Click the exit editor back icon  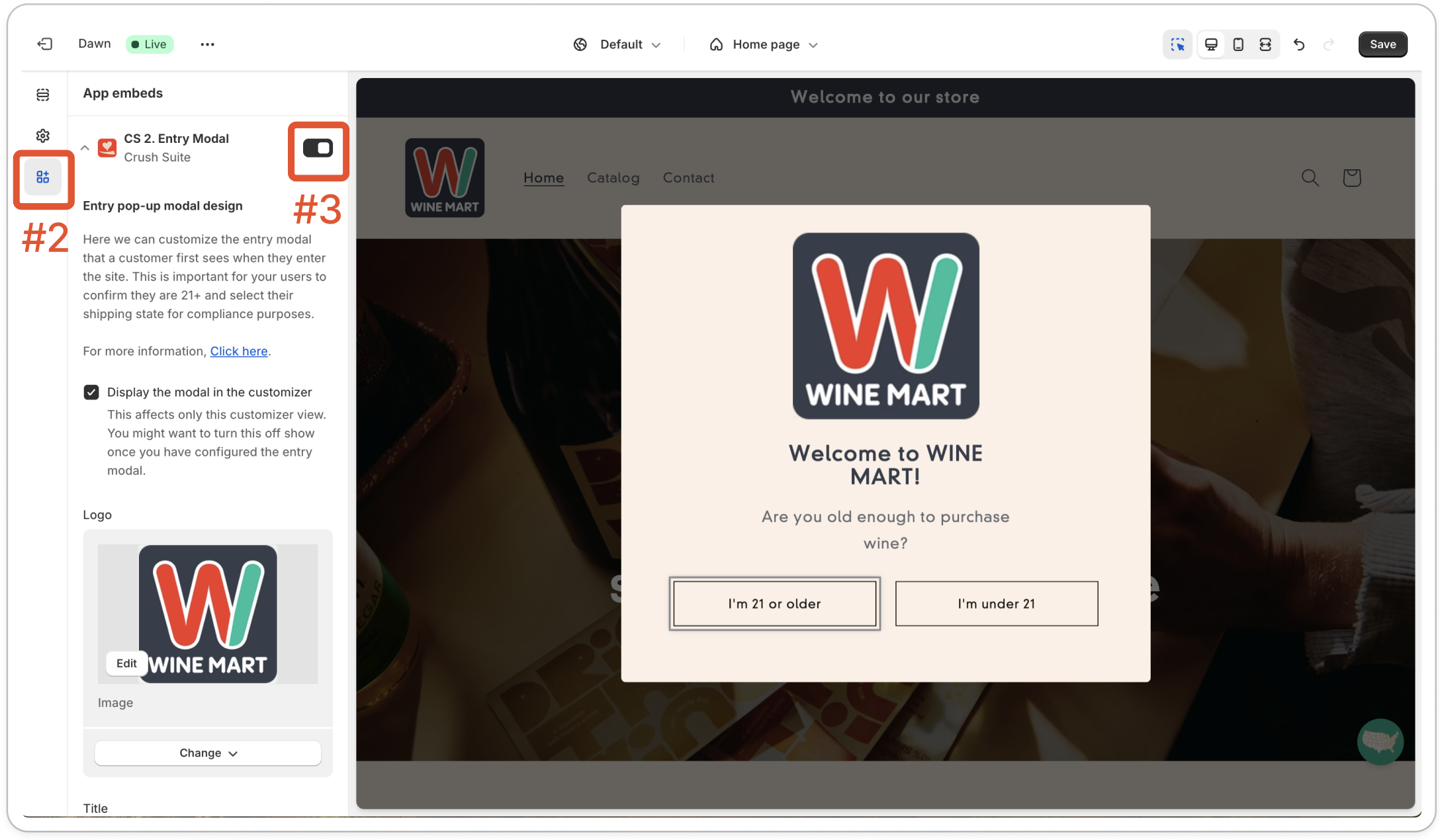pyautogui.click(x=44, y=44)
